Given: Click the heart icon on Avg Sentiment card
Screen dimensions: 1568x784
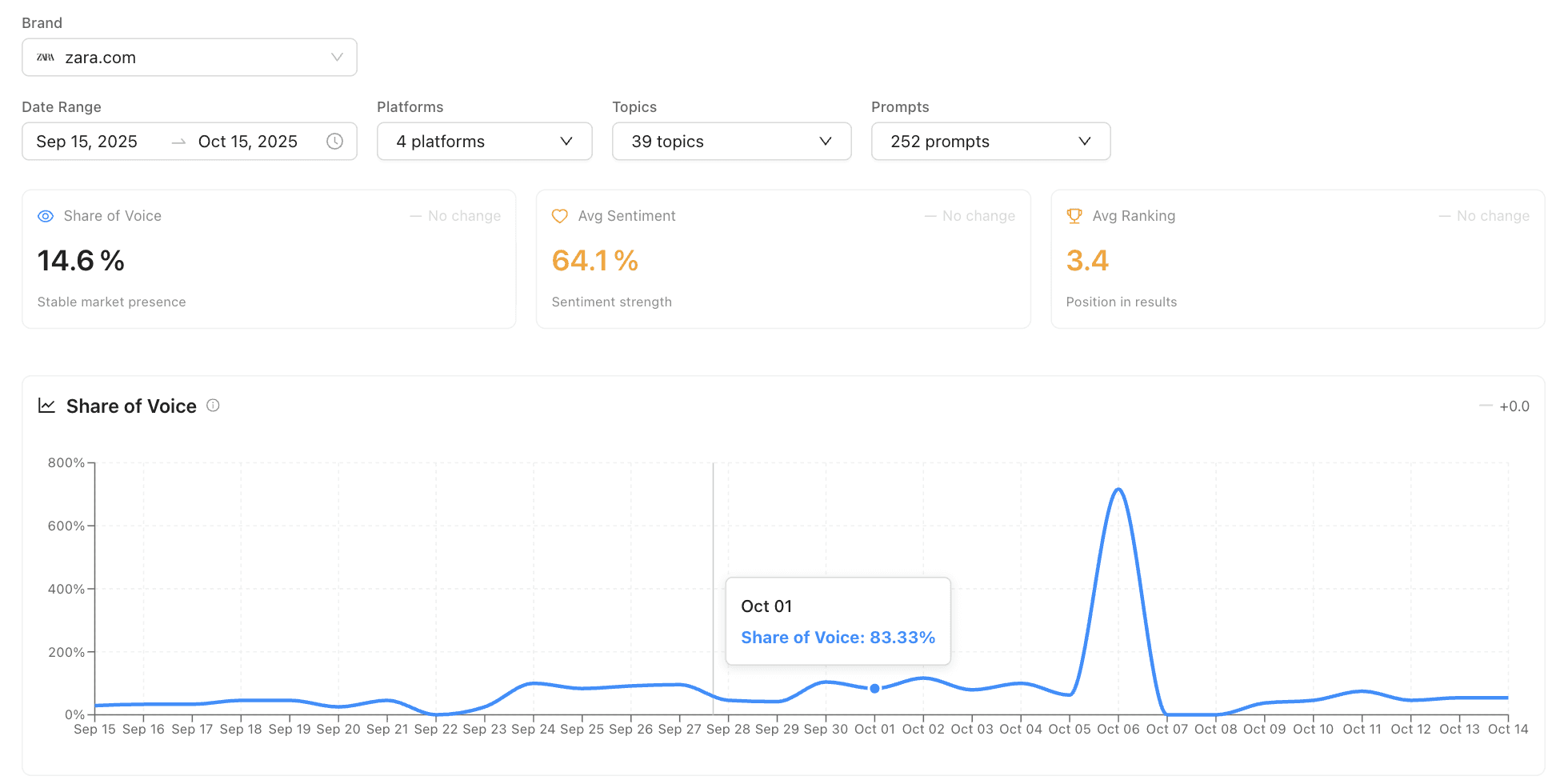Looking at the screenshot, I should pyautogui.click(x=560, y=216).
